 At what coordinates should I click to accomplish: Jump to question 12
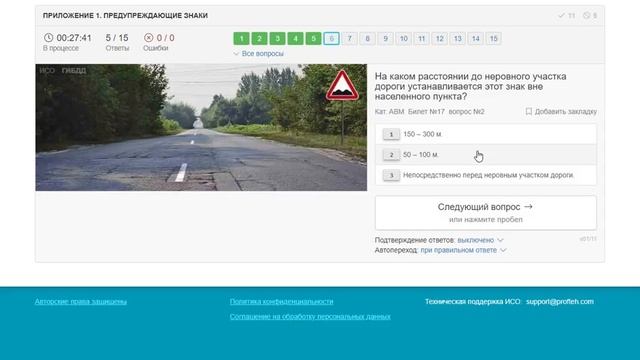click(x=439, y=38)
